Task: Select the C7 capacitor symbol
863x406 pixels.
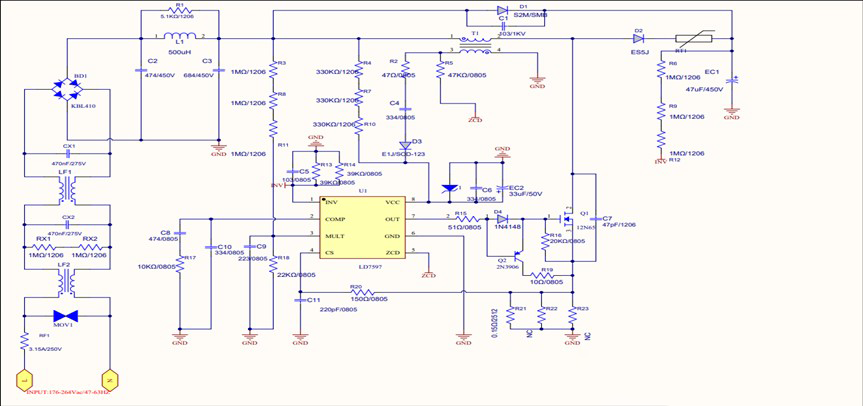Action: click(596, 219)
